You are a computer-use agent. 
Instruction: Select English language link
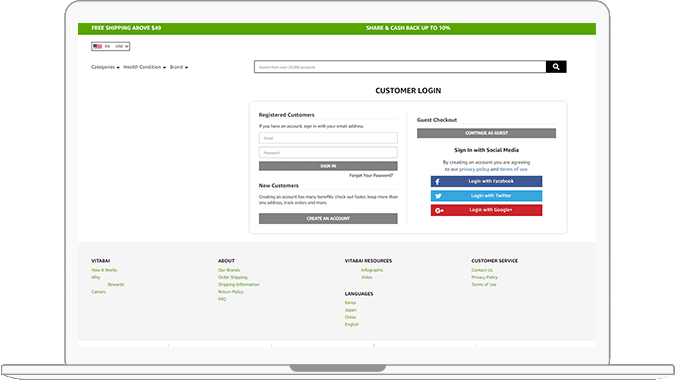(x=352, y=324)
